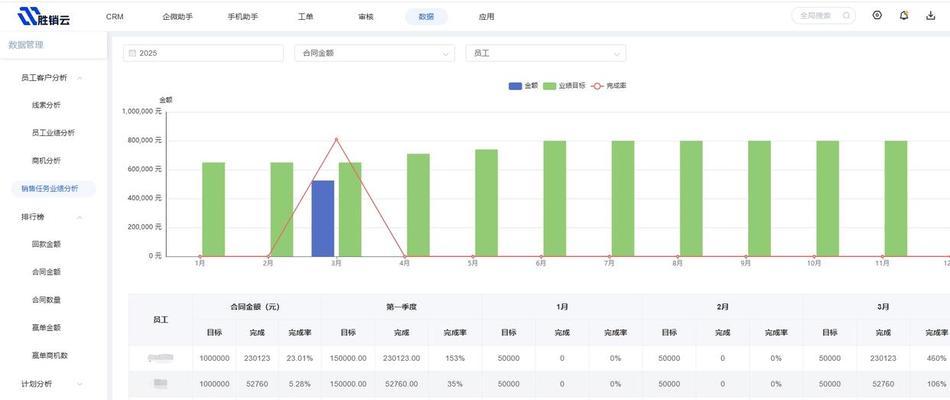Toggle the 业绩目标 legend series
This screenshot has height=400, width=950.
pos(564,86)
